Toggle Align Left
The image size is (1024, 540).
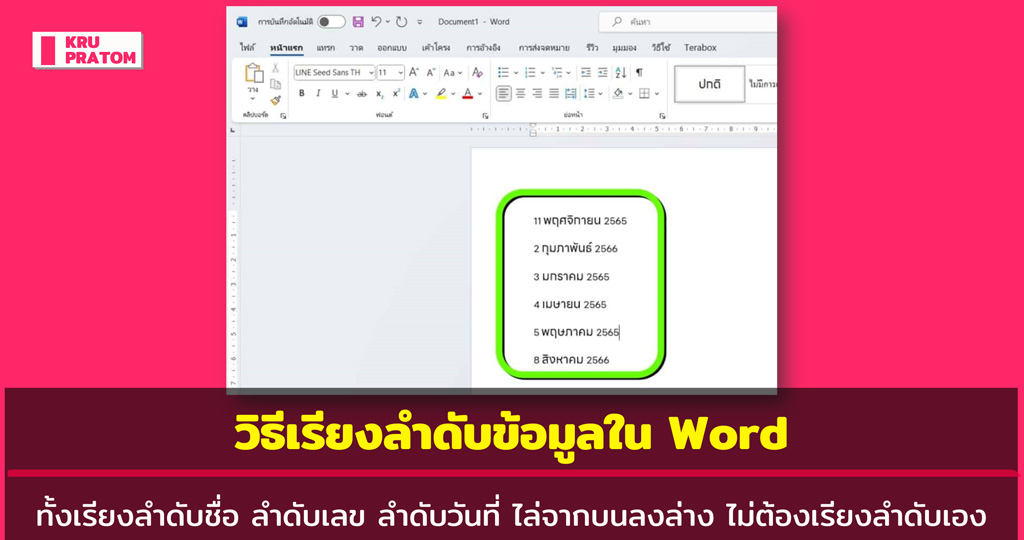pyautogui.click(x=504, y=94)
